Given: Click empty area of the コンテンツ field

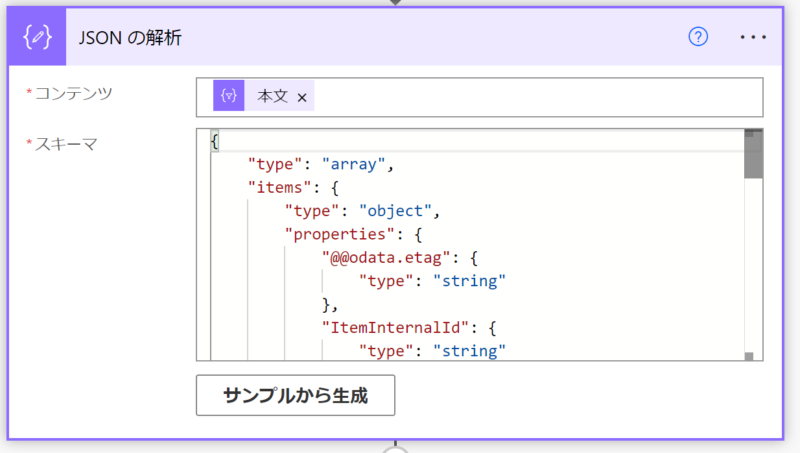Looking at the screenshot, I should 530,97.
